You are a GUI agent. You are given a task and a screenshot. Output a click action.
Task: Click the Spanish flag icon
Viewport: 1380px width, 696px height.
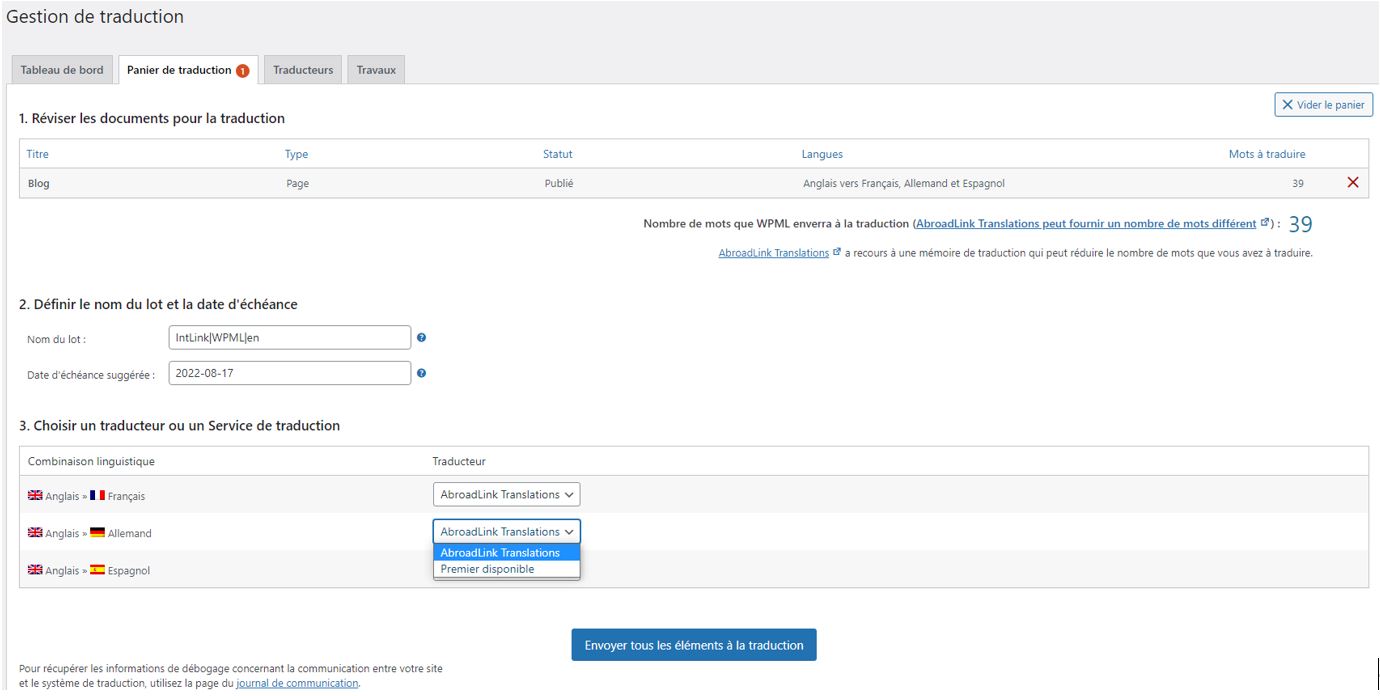click(x=97, y=570)
